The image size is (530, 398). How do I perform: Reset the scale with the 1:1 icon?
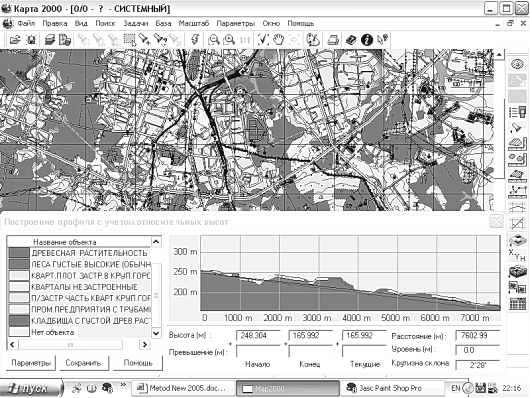click(245, 40)
